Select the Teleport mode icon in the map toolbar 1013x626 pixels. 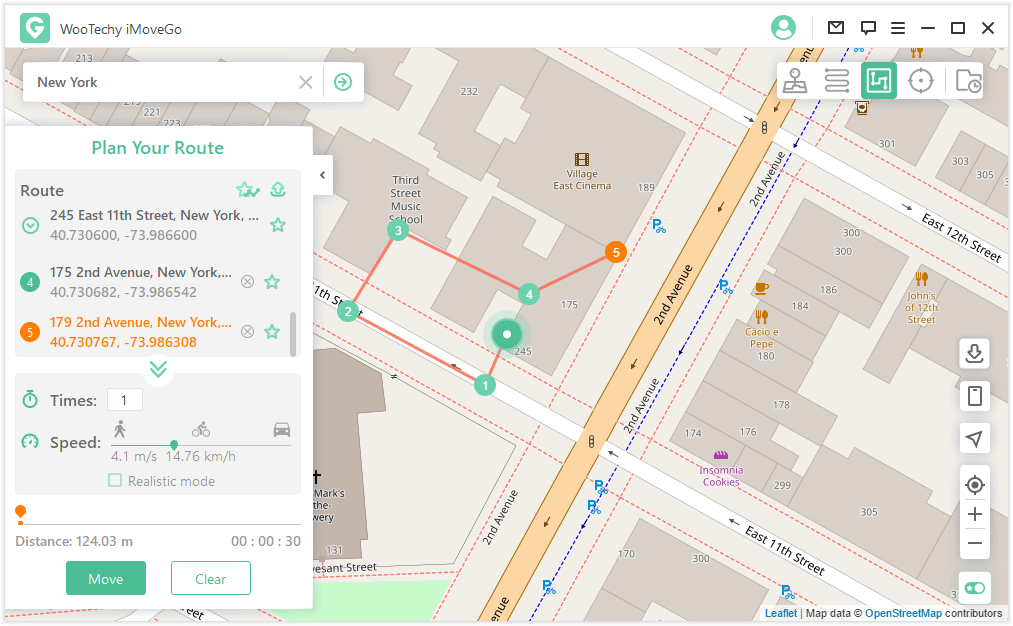point(795,81)
